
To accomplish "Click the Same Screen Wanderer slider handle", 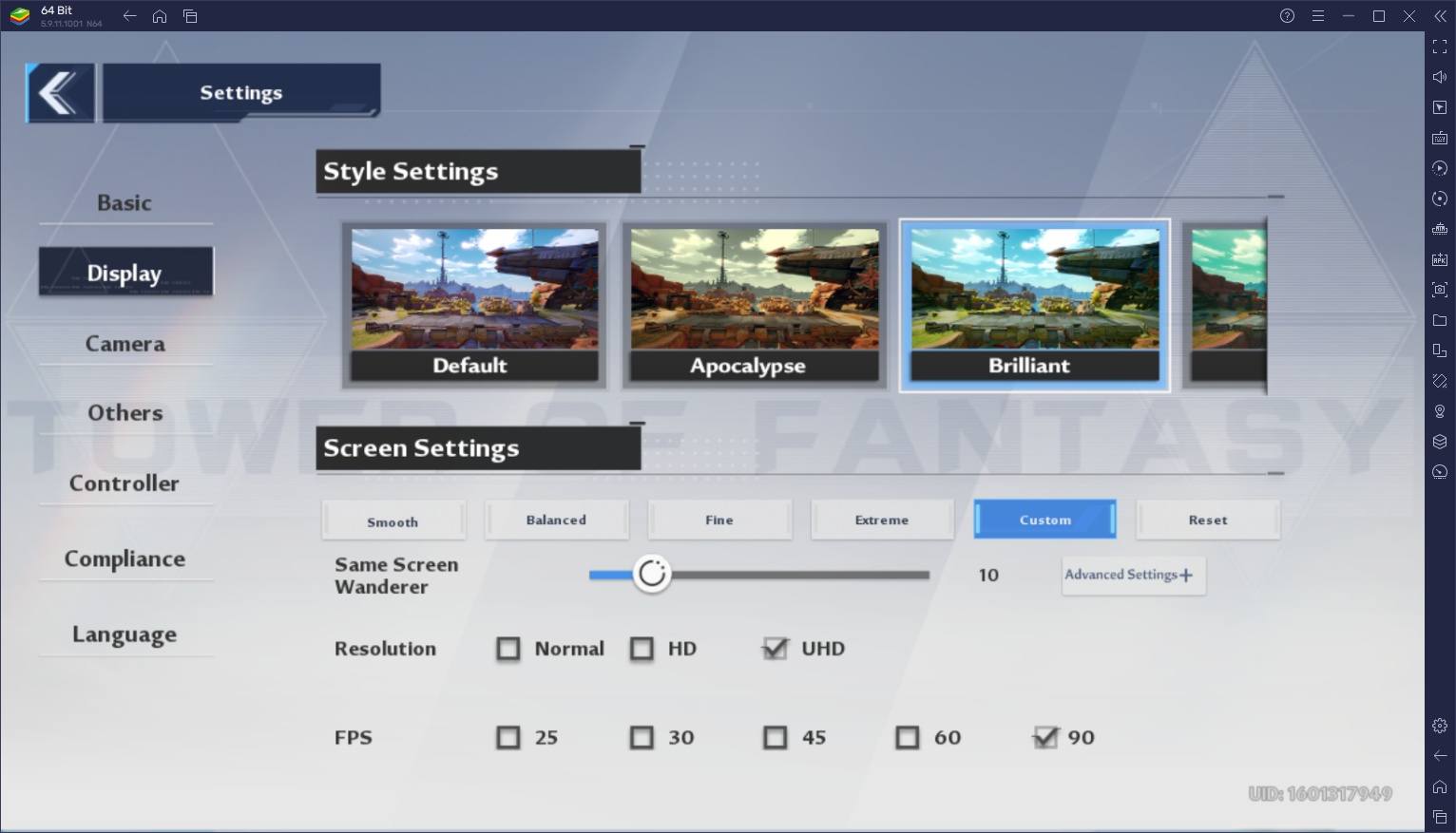I will click(x=652, y=574).
